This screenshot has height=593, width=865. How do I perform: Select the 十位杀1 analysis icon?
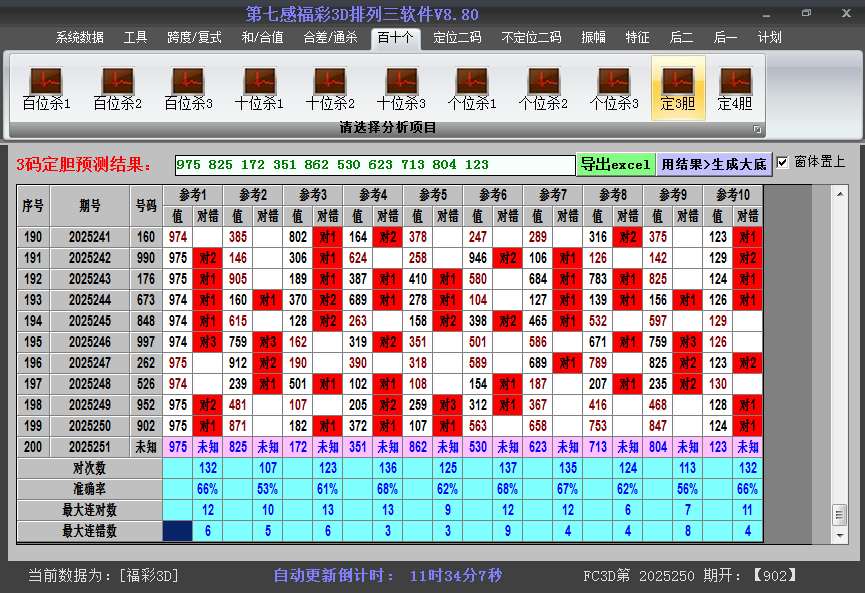pyautogui.click(x=259, y=89)
